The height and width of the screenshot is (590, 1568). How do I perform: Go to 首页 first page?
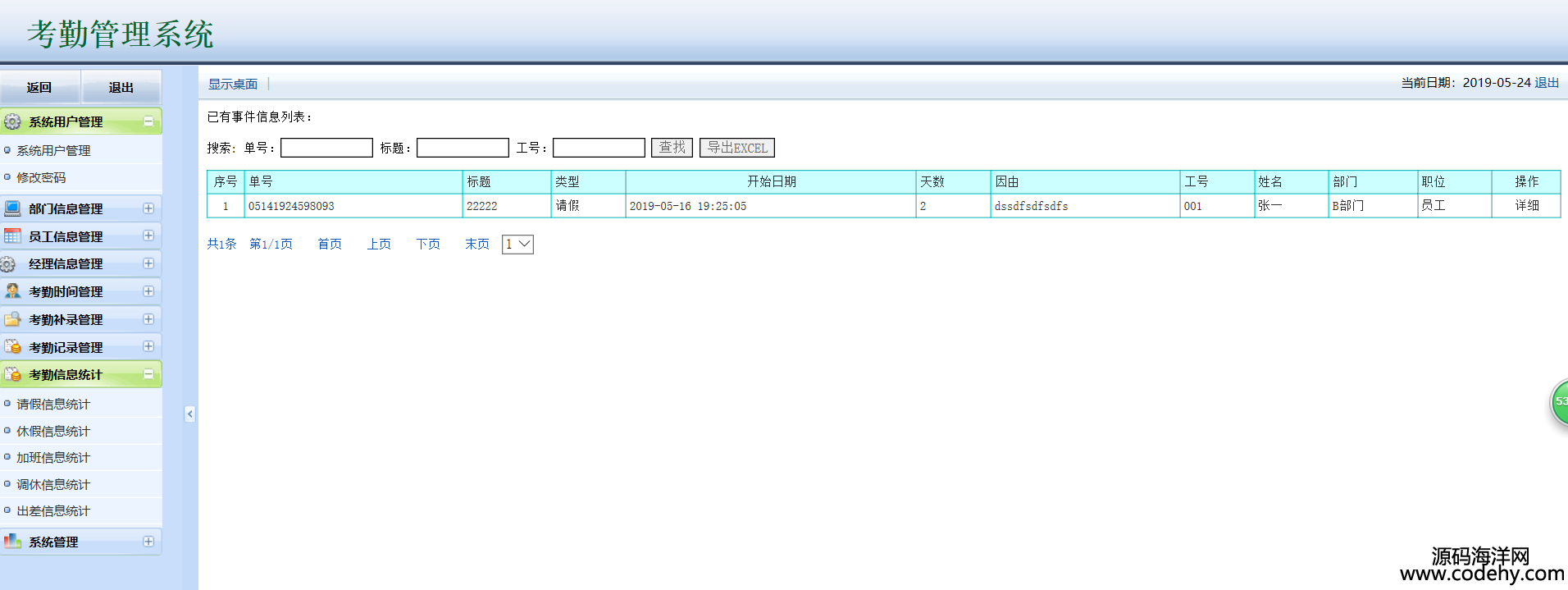click(x=330, y=244)
